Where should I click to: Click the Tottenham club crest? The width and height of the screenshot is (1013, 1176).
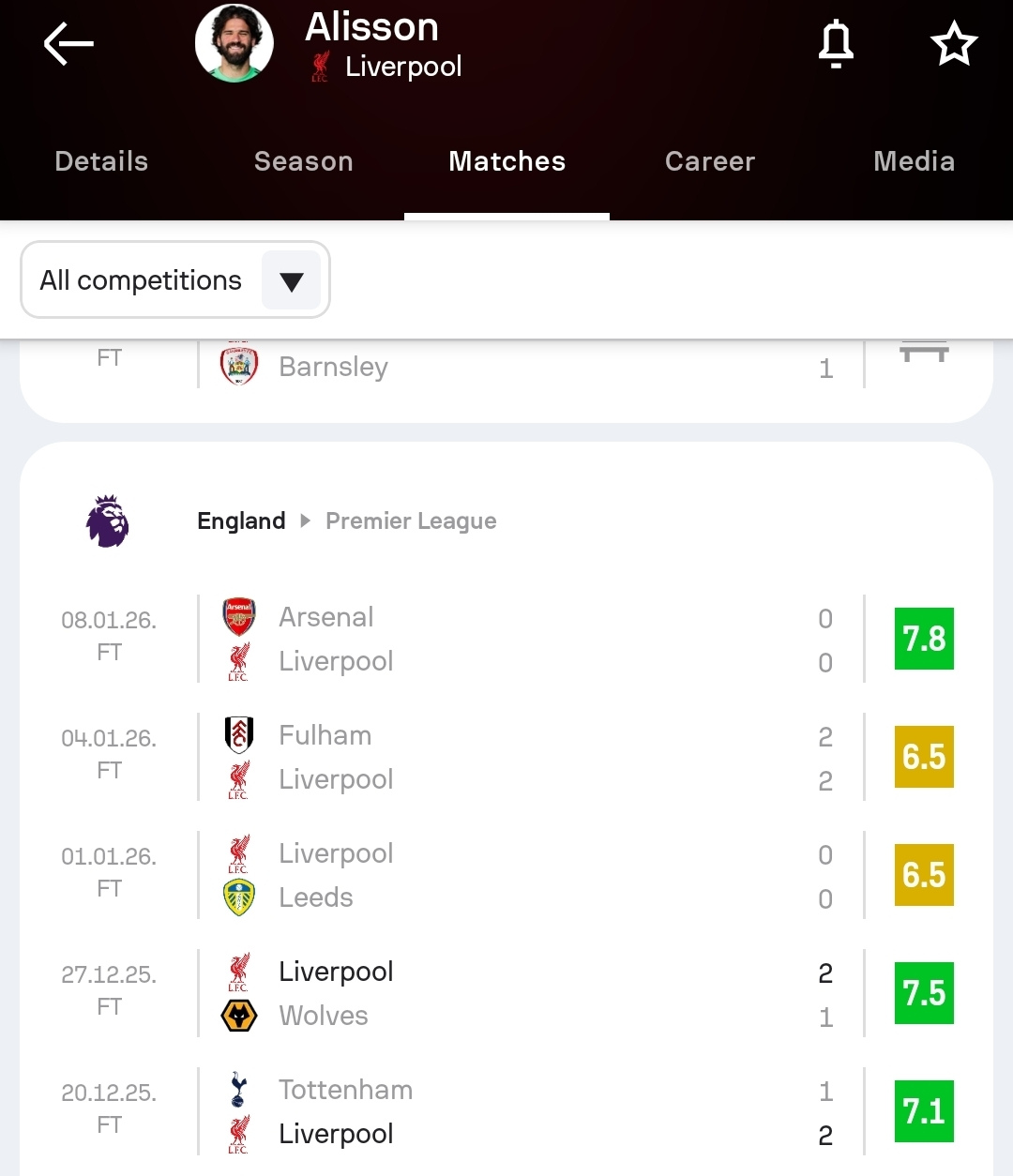click(239, 1090)
